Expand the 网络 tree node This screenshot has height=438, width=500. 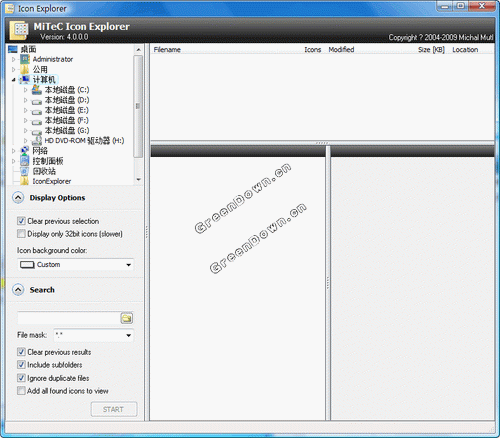point(13,151)
